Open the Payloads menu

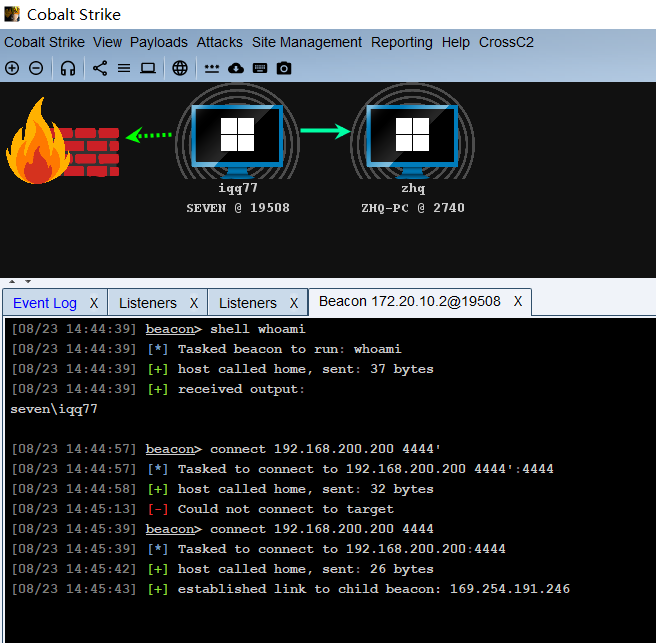point(159,42)
